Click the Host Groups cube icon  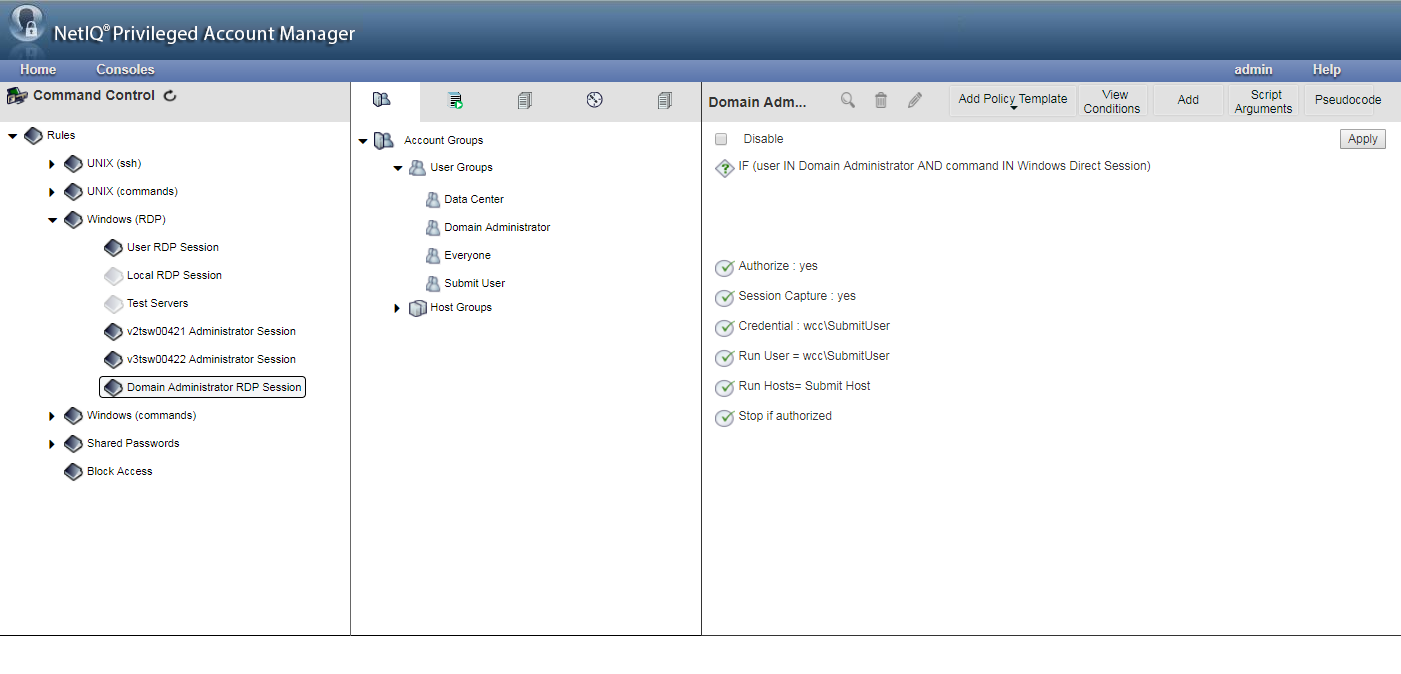[418, 308]
